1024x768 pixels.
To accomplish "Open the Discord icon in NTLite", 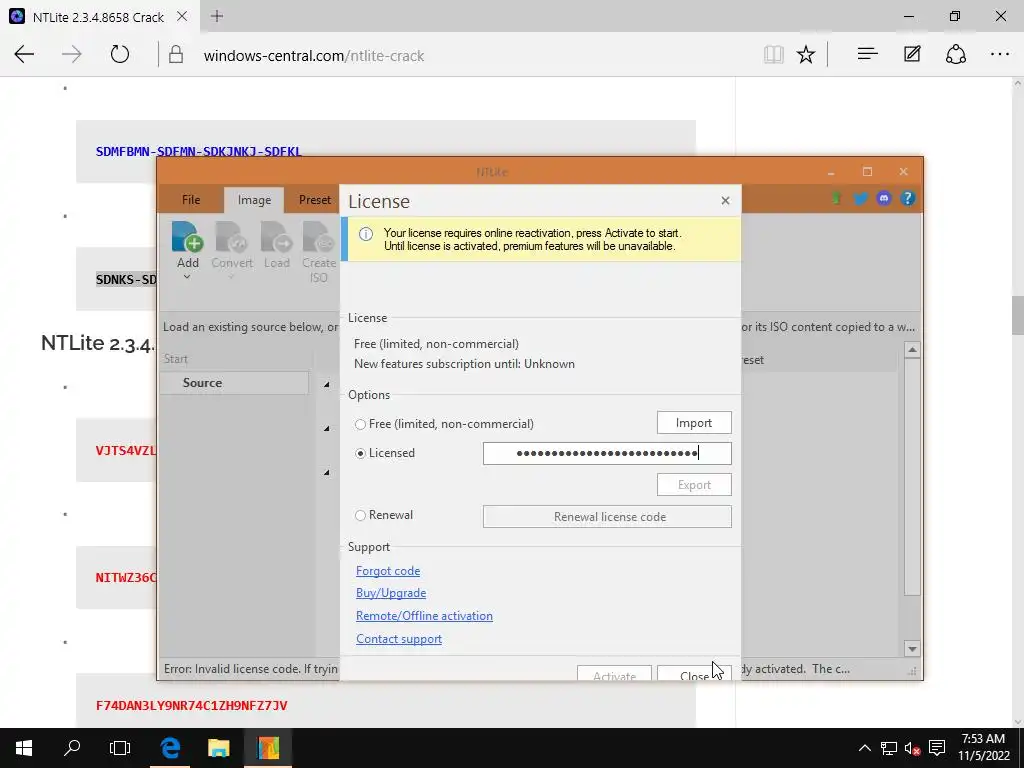I will coord(884,198).
